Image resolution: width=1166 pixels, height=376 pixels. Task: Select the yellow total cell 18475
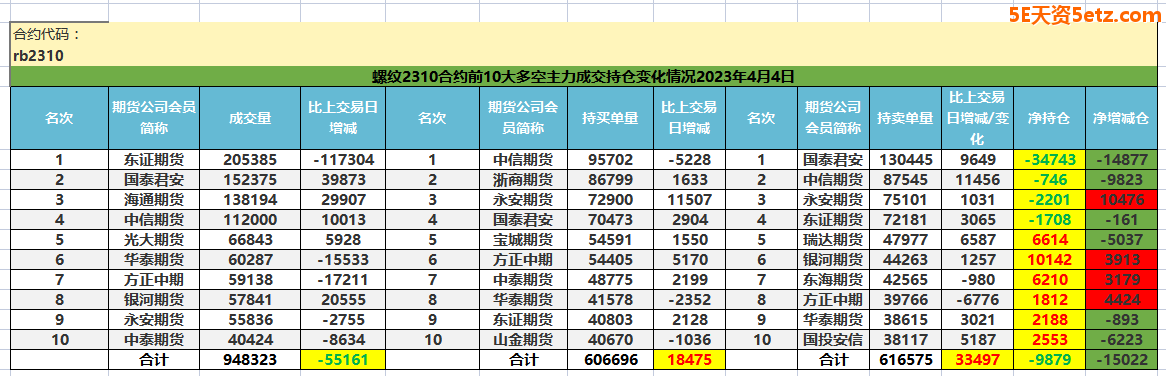(689, 360)
